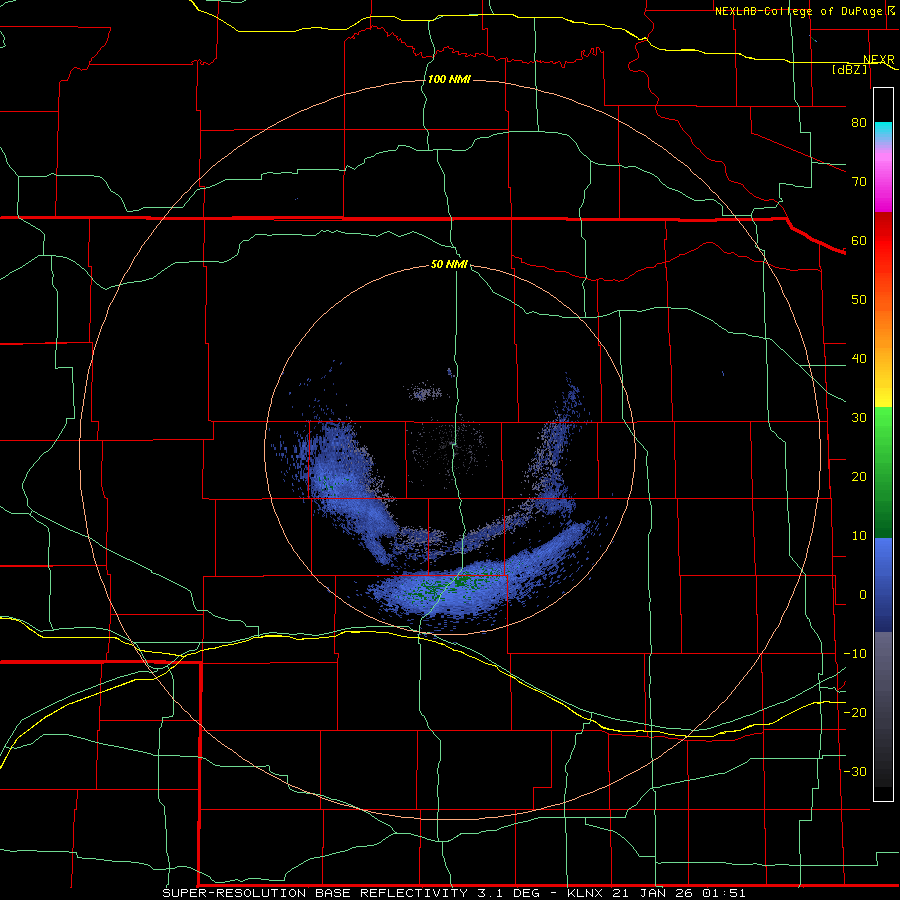Click the 80 value on the dBZ scale
This screenshot has height=900, width=900.
point(859,122)
